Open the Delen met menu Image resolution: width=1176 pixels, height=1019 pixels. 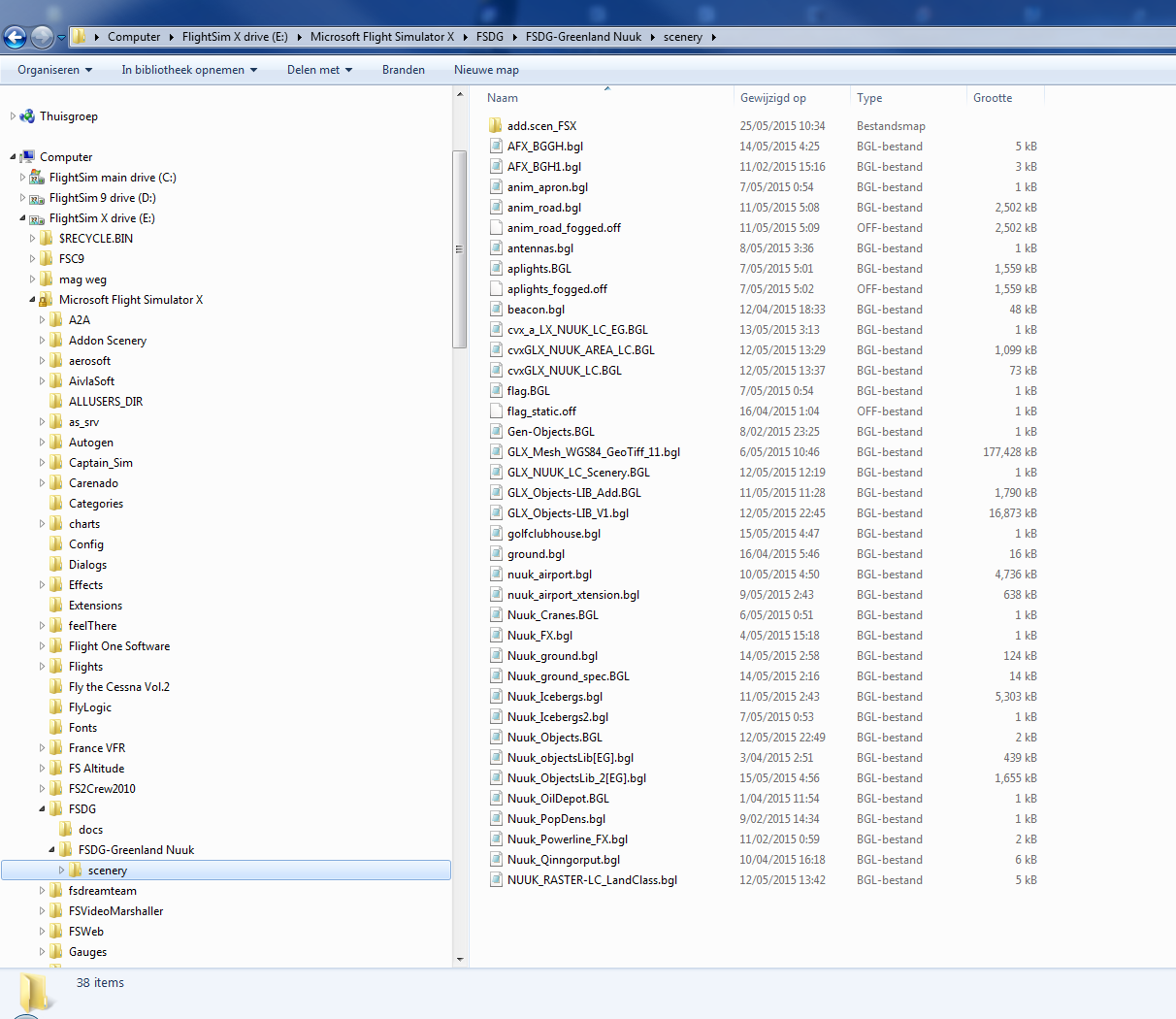tap(319, 70)
